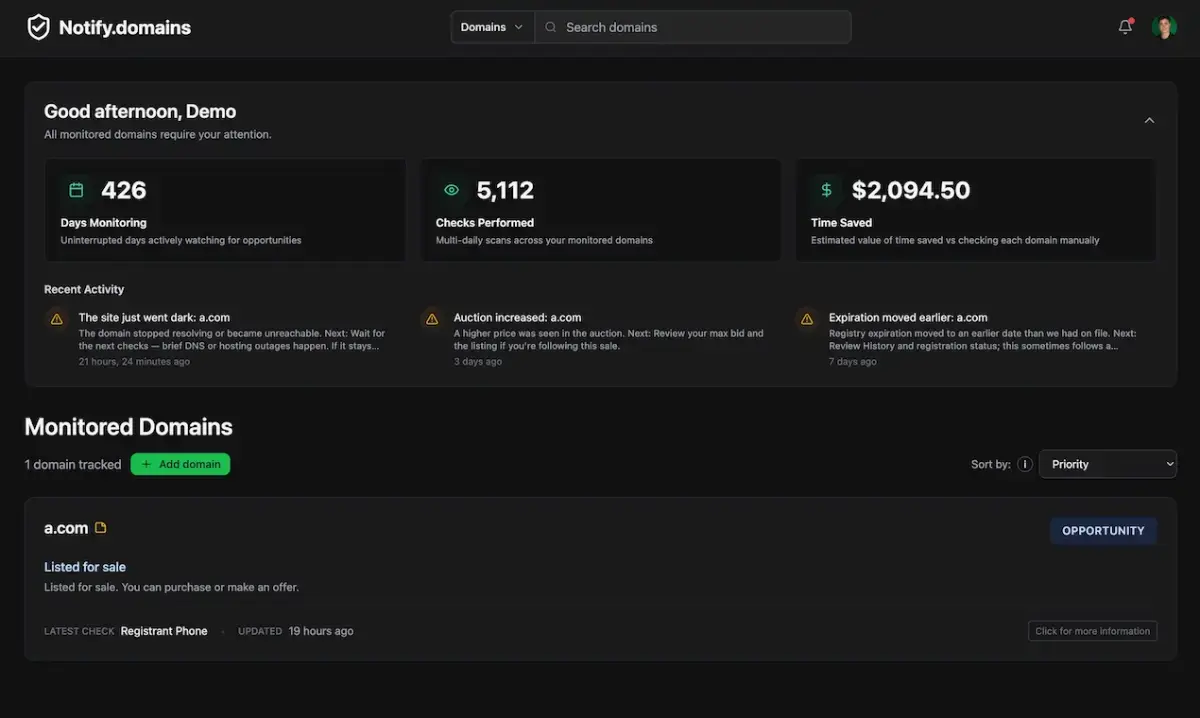Click warning icon for site went dark
1200x718 pixels.
click(x=57, y=319)
